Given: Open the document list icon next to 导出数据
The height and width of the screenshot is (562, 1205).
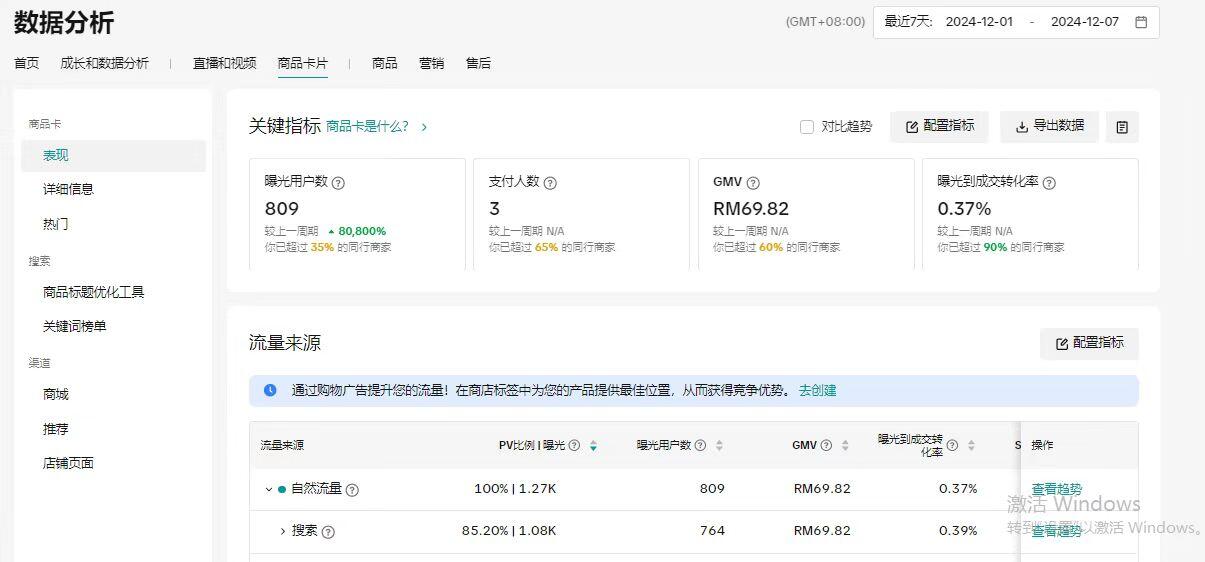Looking at the screenshot, I should click(x=1122, y=127).
